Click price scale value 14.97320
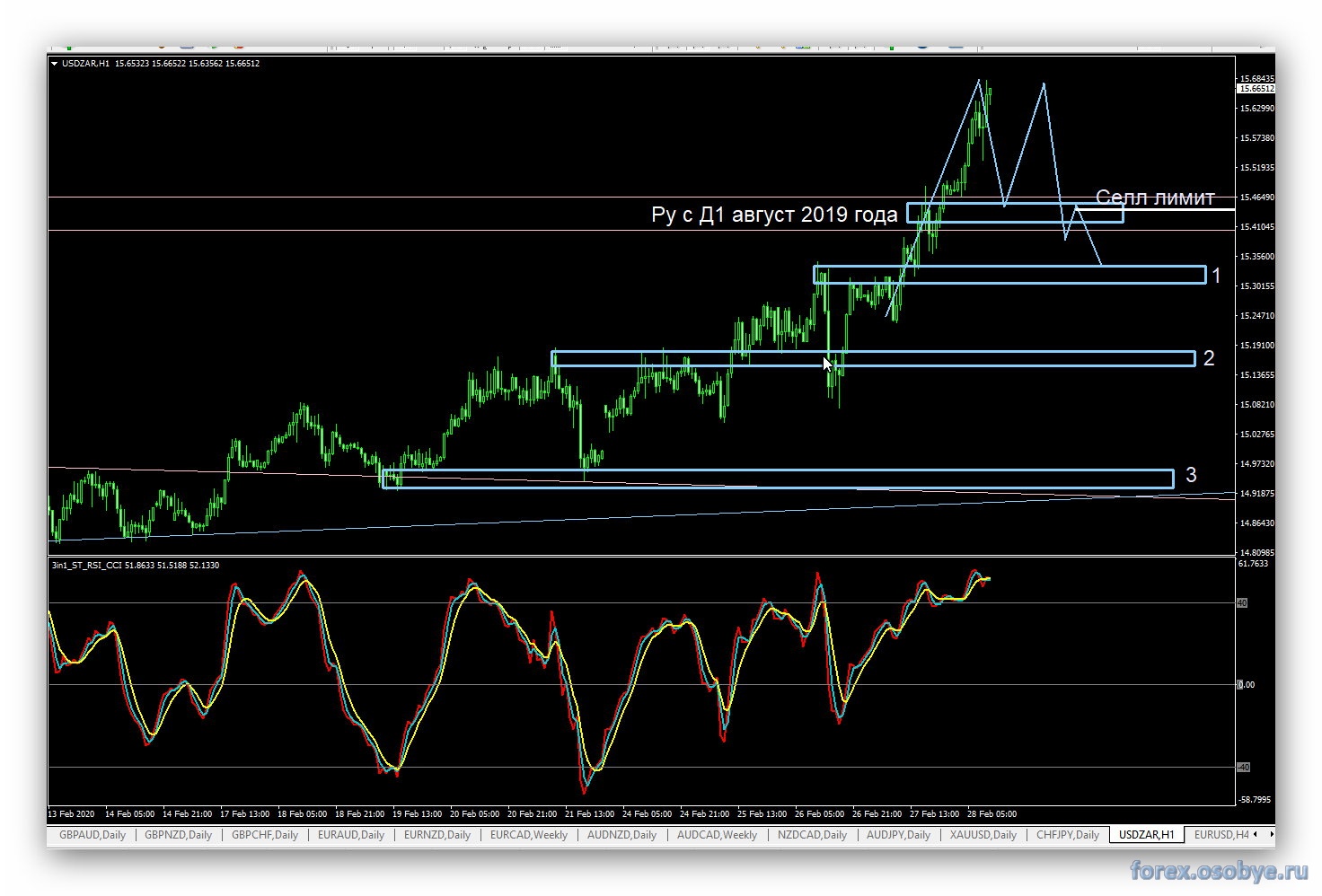This screenshot has height=896, width=1322. 1256,464
